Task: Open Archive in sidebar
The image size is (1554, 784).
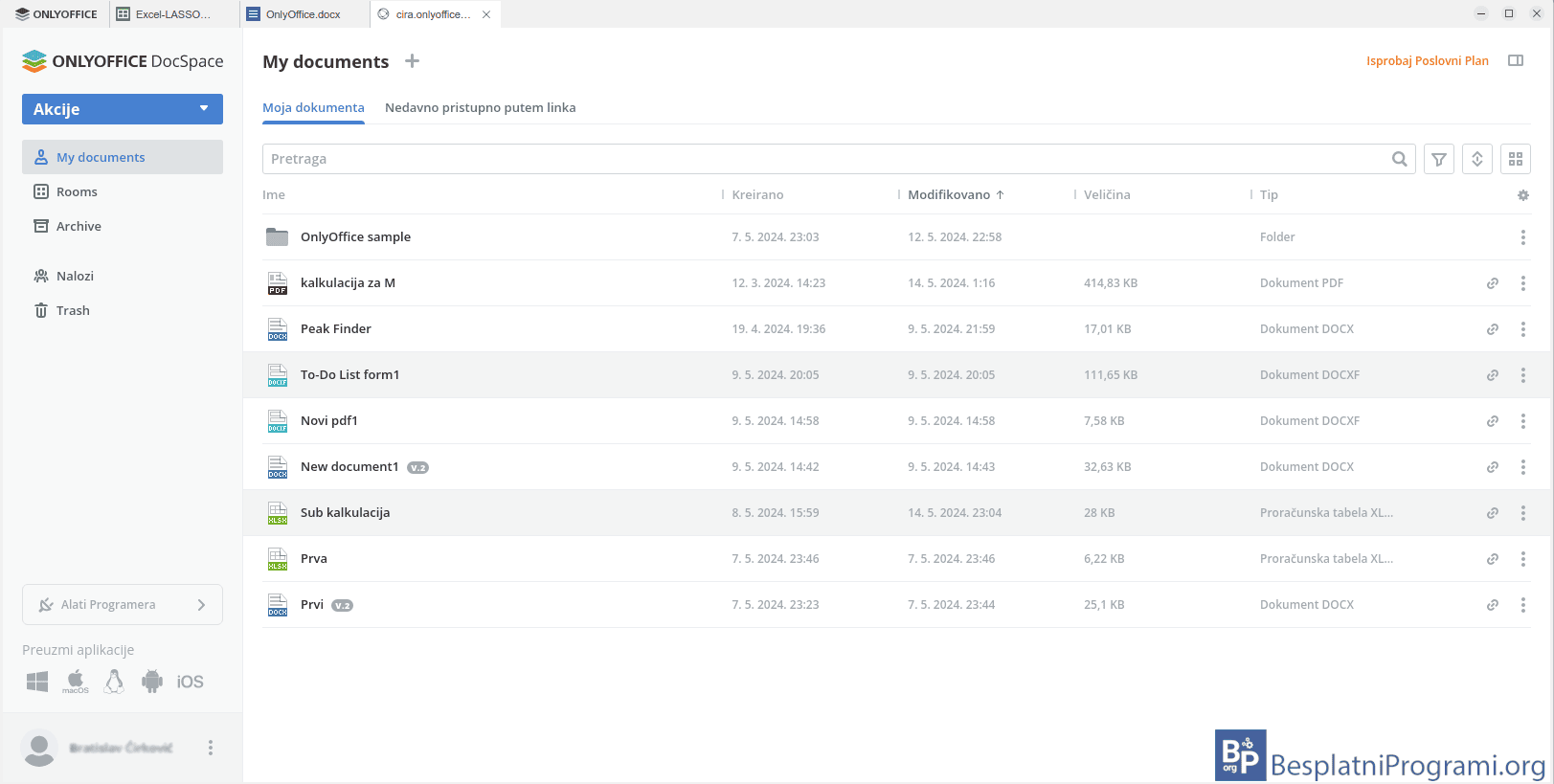Action: [x=123, y=226]
